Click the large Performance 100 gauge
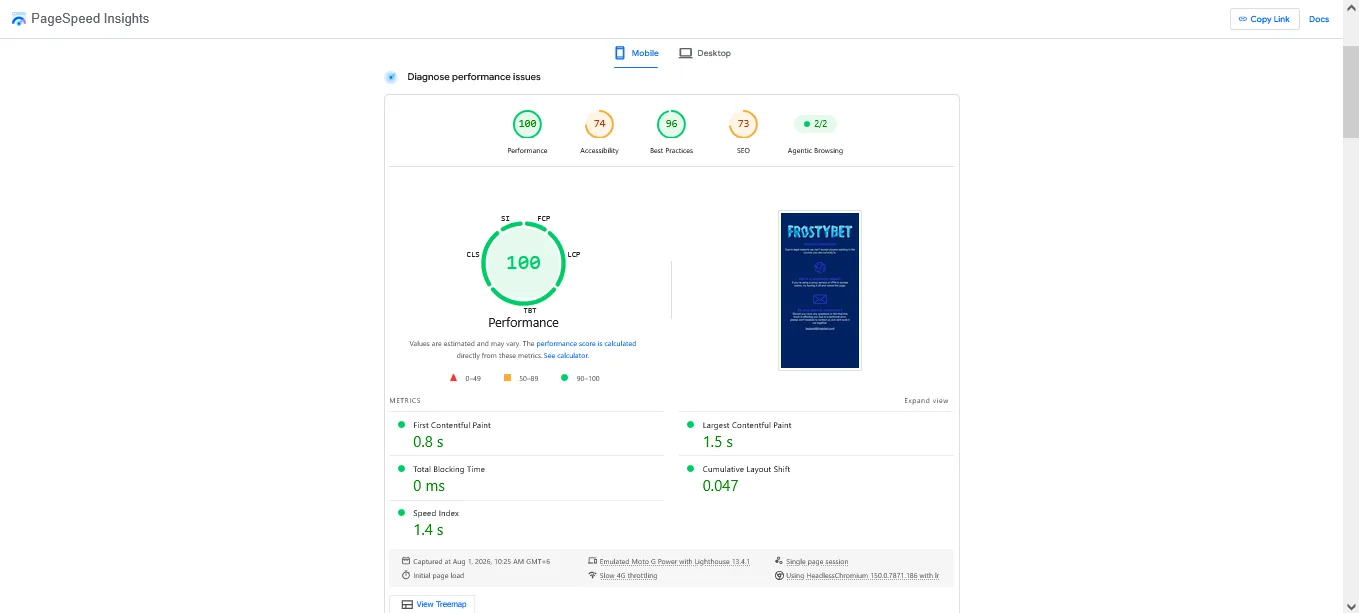 (x=523, y=263)
